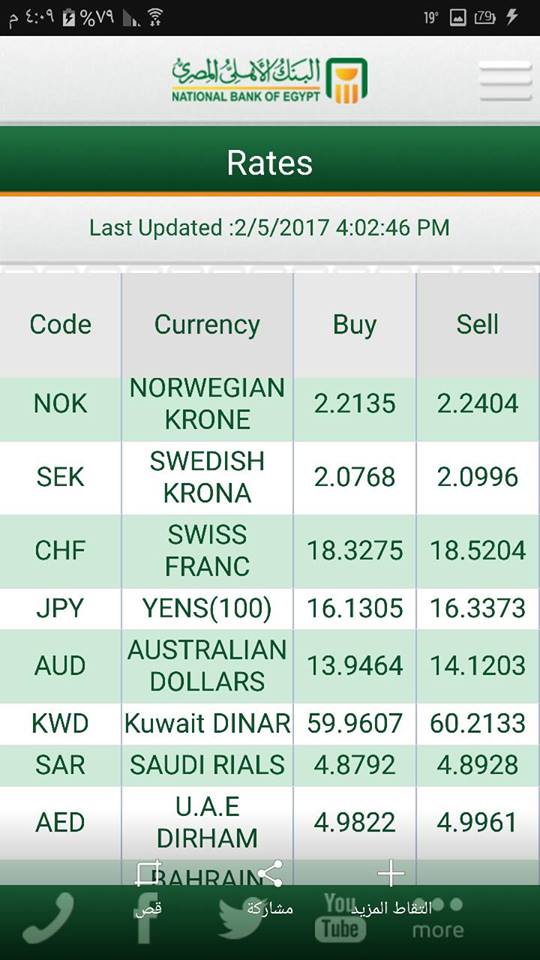
Task: Open the YouTube icon
Action: pos(340,917)
